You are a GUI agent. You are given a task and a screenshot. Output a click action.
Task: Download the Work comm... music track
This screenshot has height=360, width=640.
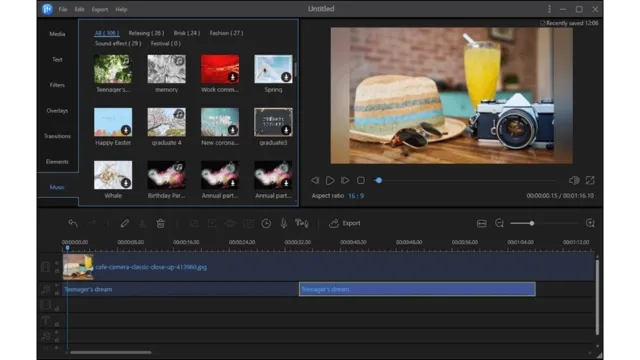(233, 77)
